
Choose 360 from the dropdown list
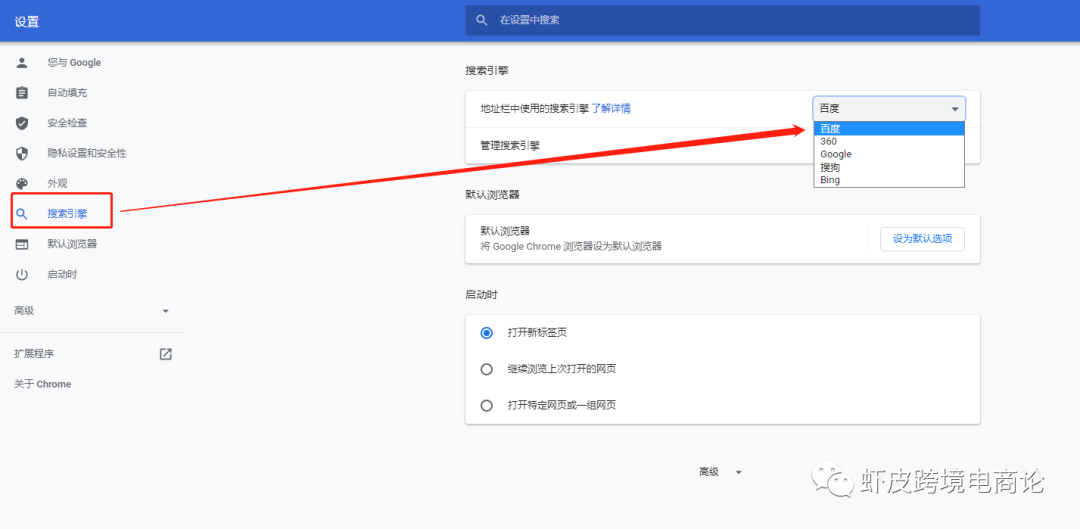[x=889, y=141]
